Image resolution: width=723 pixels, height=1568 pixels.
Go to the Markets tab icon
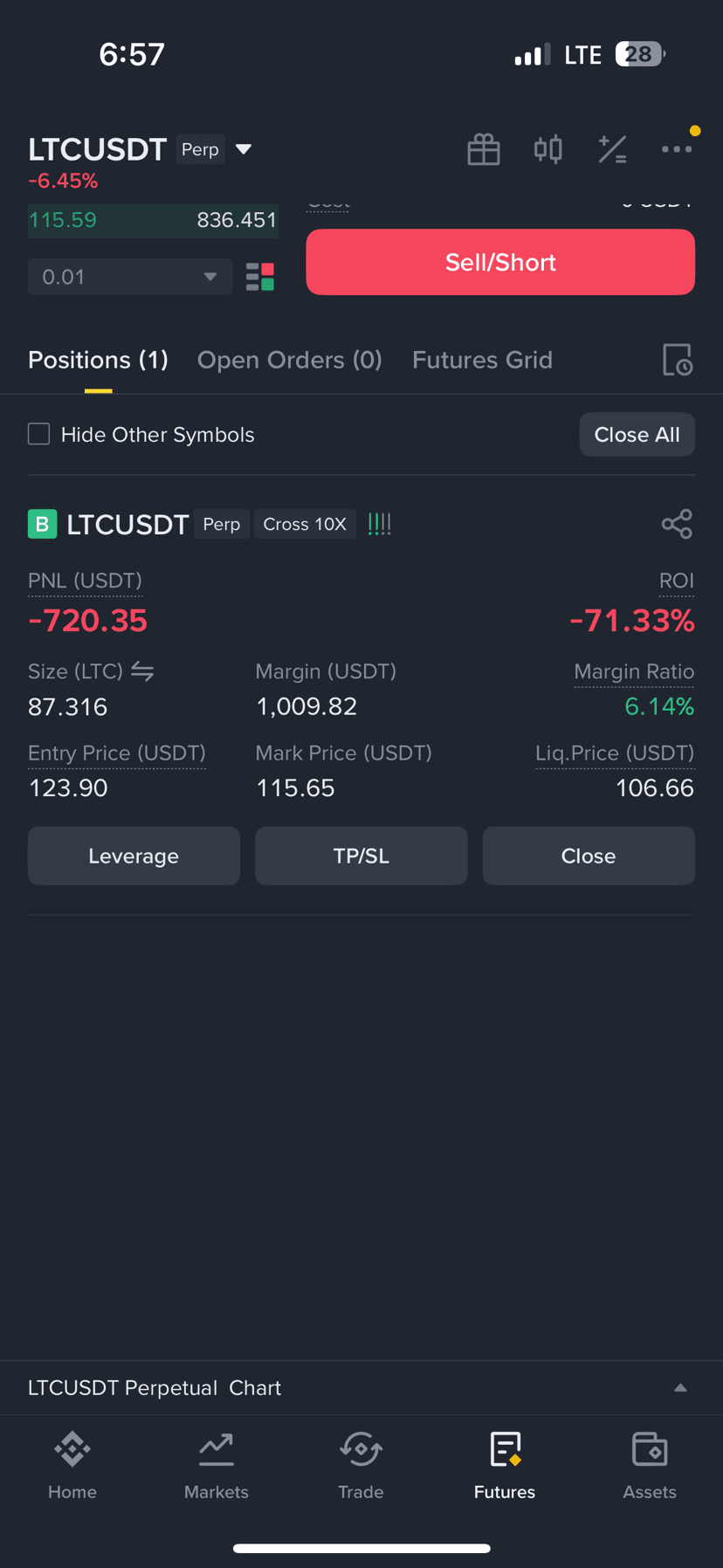tap(217, 1449)
